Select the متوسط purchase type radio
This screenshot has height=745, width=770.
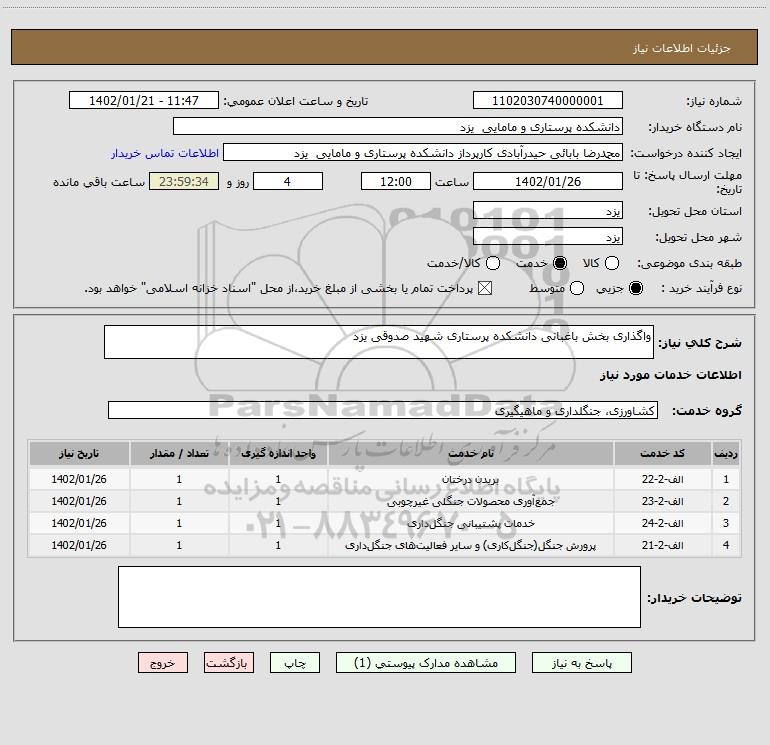click(x=577, y=288)
